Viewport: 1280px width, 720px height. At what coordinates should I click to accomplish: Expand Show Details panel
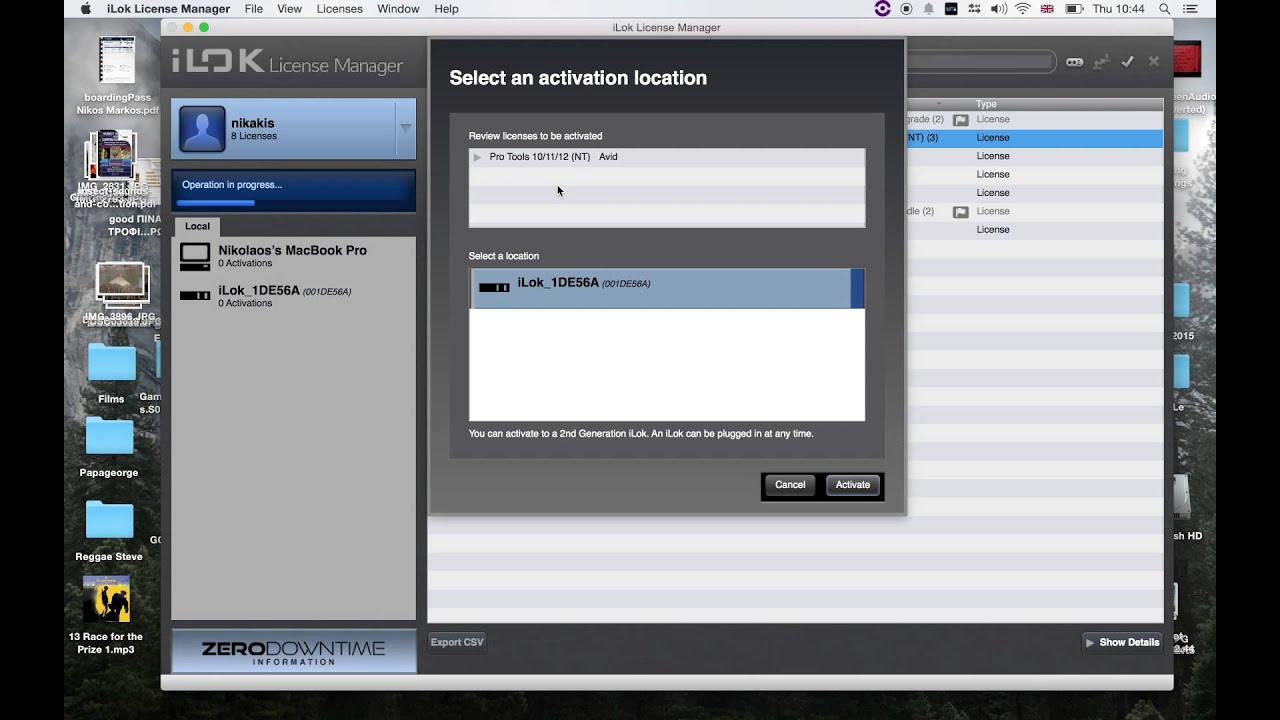coord(1123,642)
